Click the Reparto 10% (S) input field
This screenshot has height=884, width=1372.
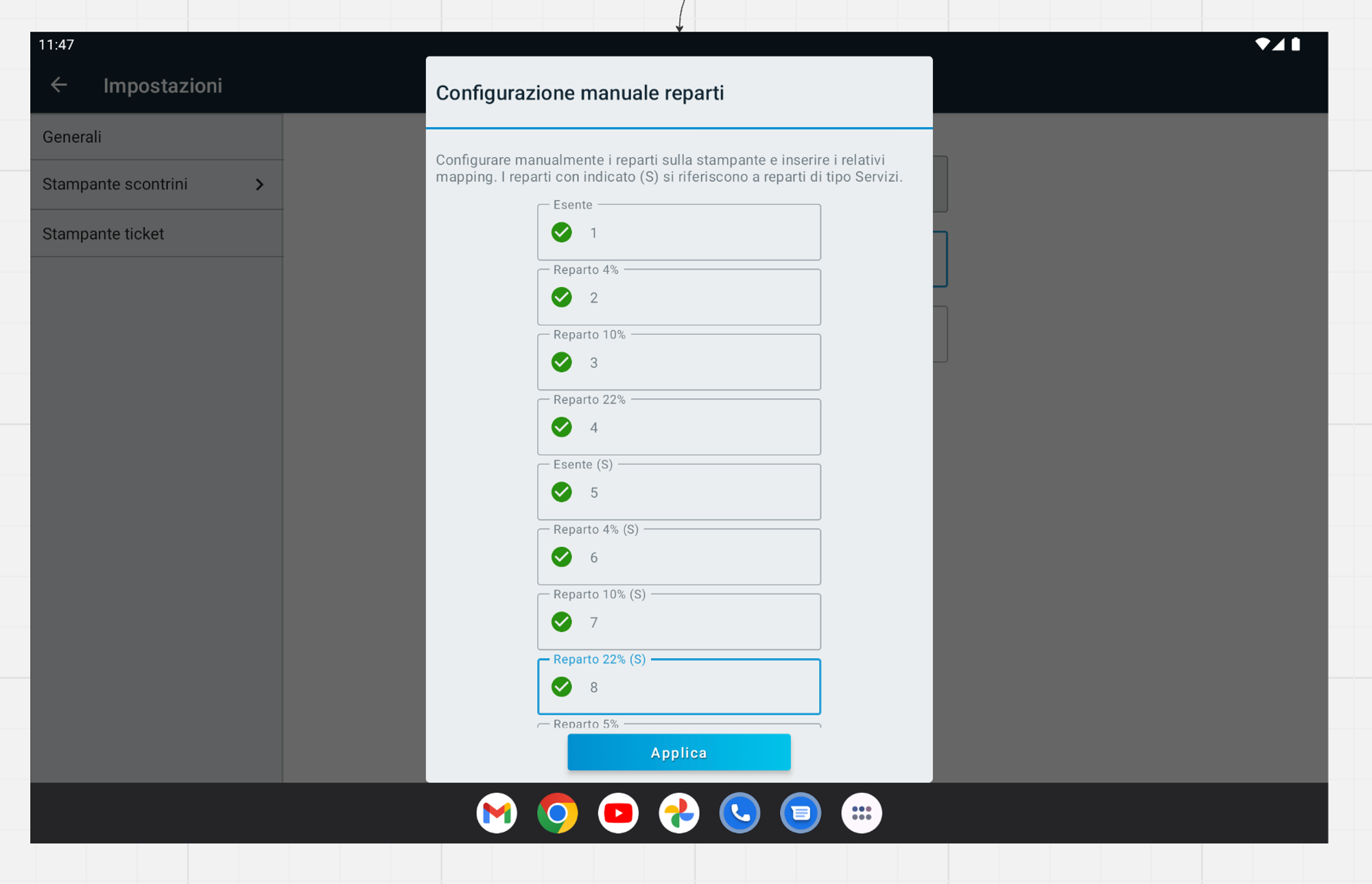coord(679,622)
